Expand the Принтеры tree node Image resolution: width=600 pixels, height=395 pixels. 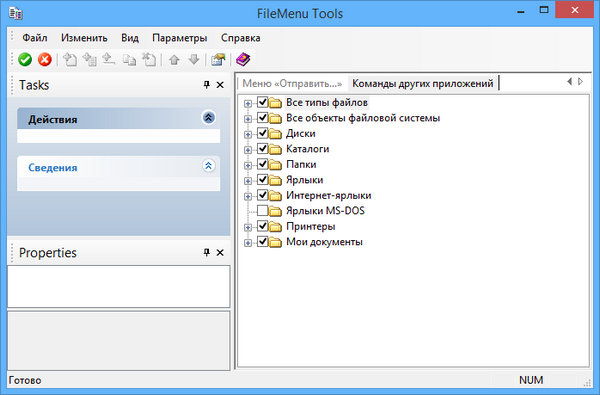click(x=248, y=228)
